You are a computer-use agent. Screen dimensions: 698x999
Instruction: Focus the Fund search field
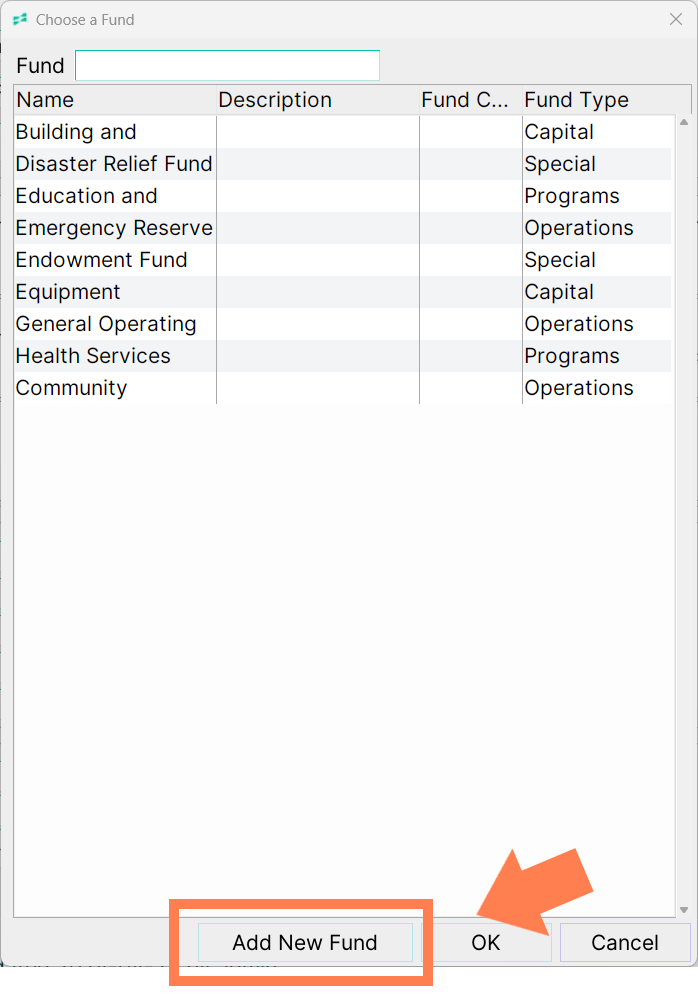pyautogui.click(x=227, y=65)
